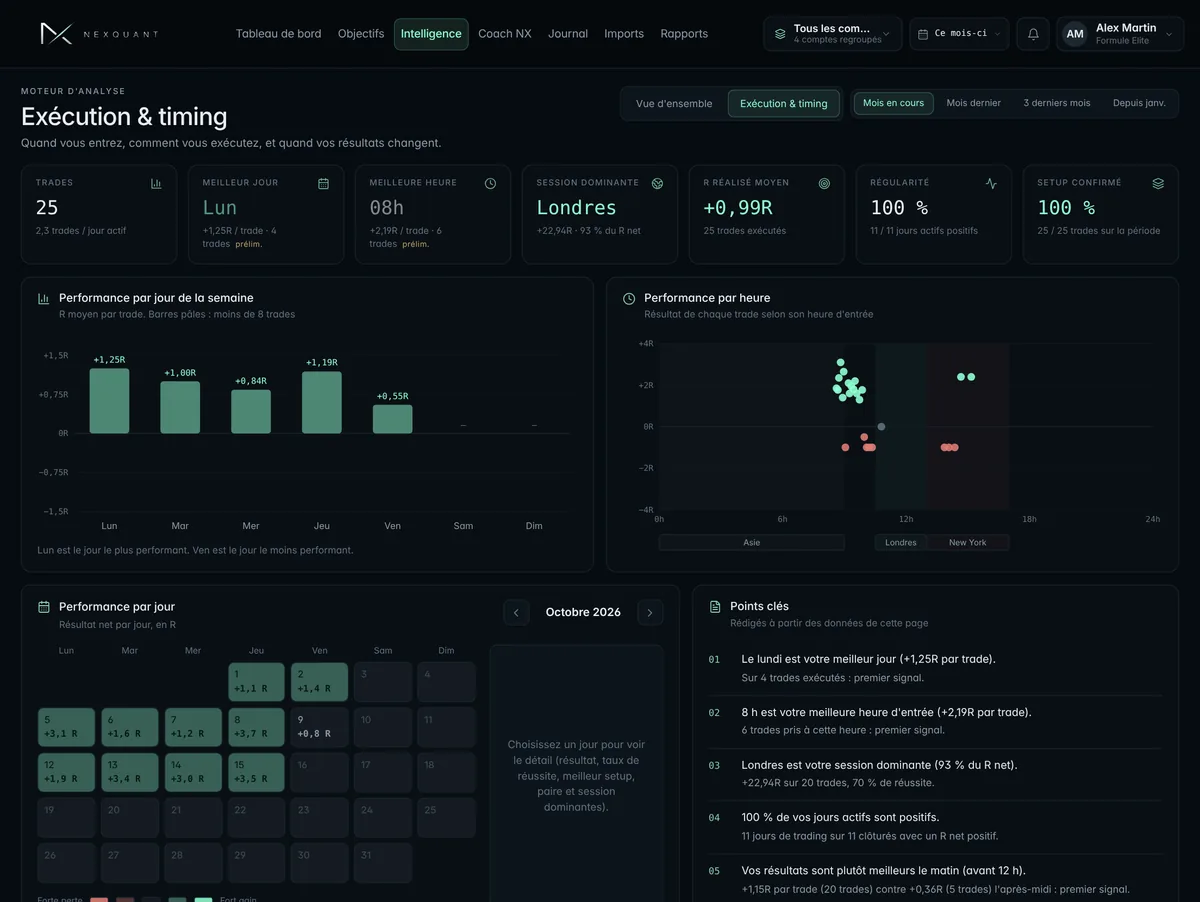Go to previous month in calendar
The height and width of the screenshot is (902, 1200).
click(x=516, y=613)
